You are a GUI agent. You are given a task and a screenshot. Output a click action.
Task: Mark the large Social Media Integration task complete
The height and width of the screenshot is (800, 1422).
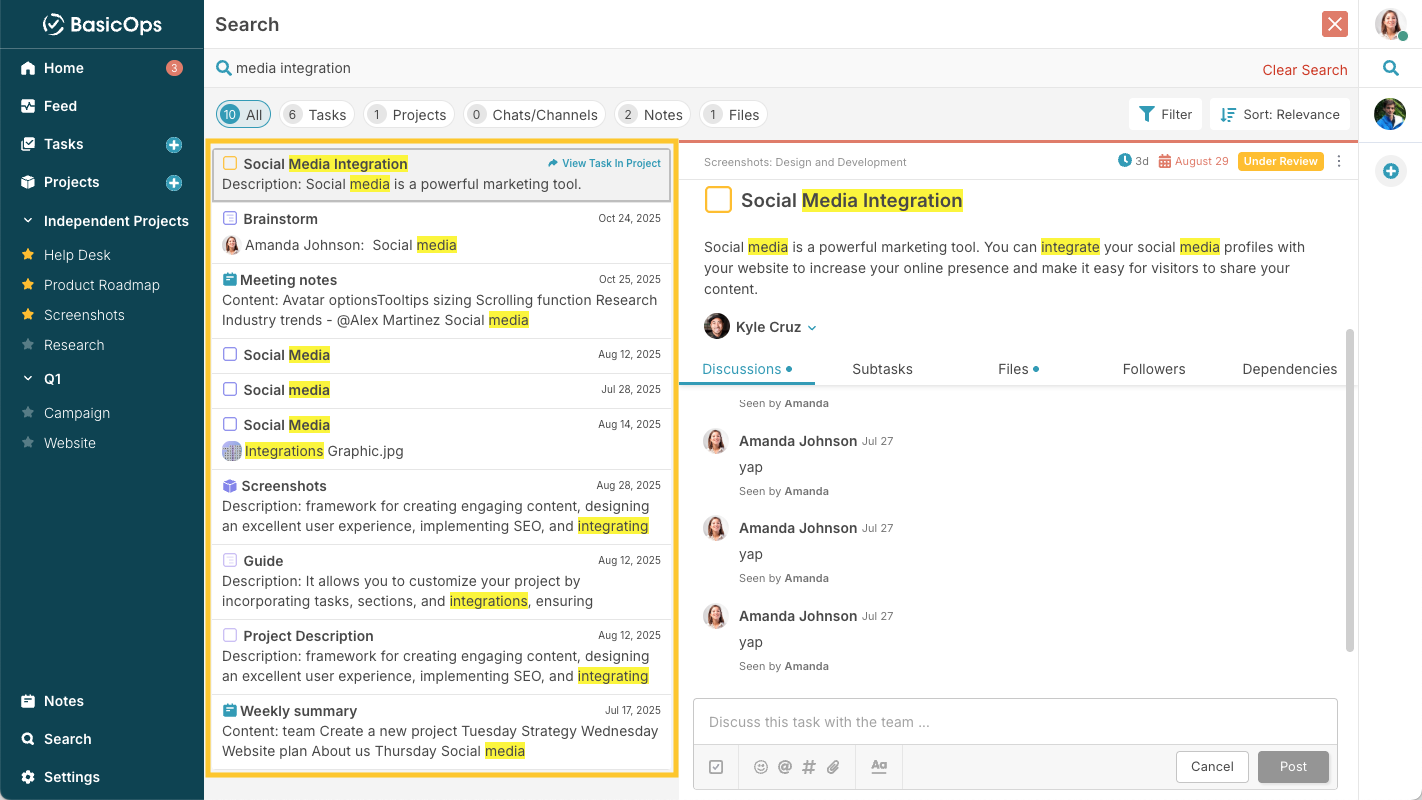(718, 200)
